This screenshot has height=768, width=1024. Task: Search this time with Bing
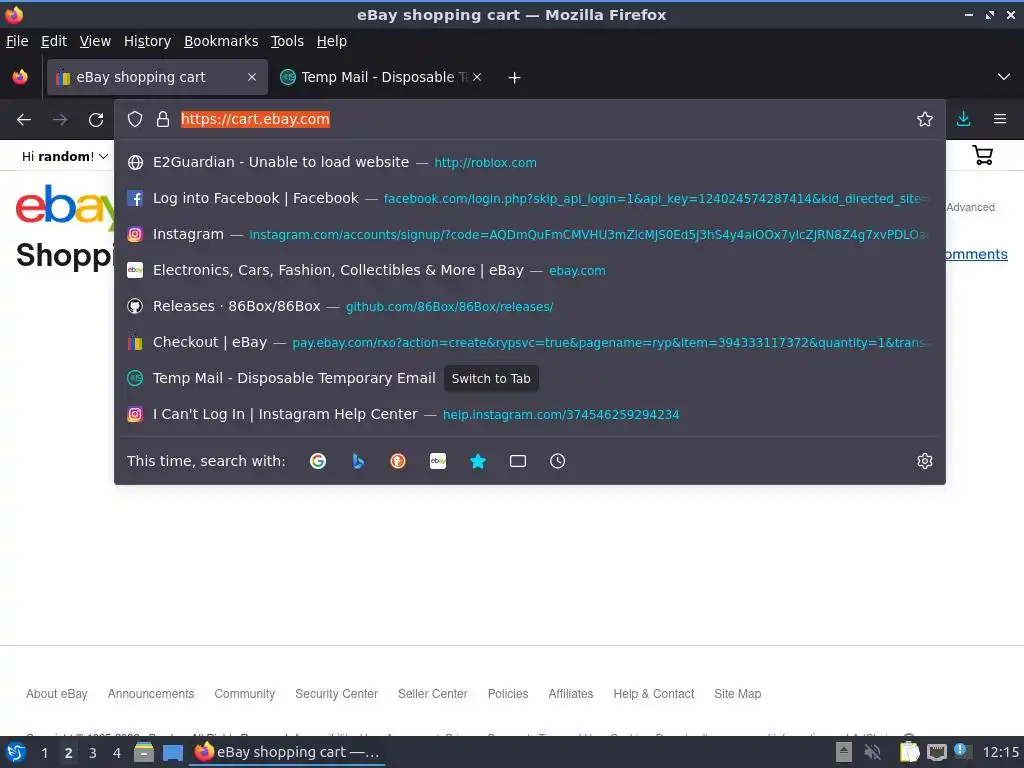pyautogui.click(x=358, y=461)
